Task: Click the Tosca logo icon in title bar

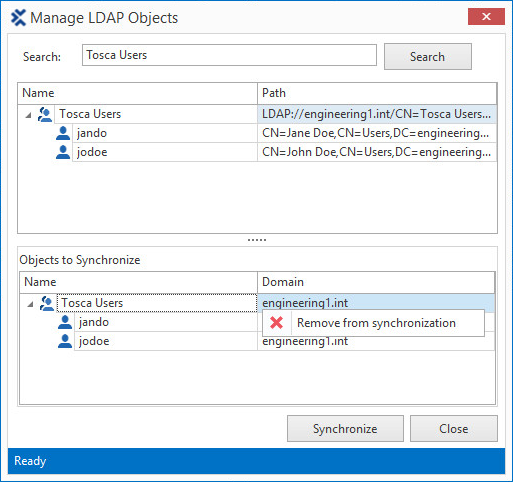Action: pyautogui.click(x=18, y=18)
